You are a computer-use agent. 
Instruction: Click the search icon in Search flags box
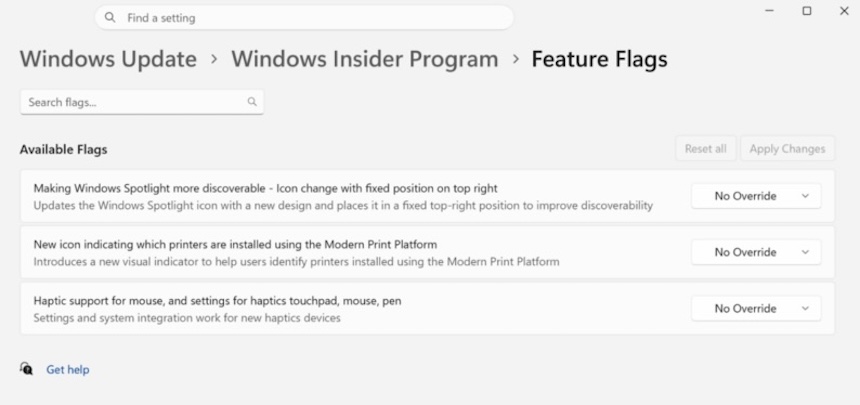coord(252,102)
